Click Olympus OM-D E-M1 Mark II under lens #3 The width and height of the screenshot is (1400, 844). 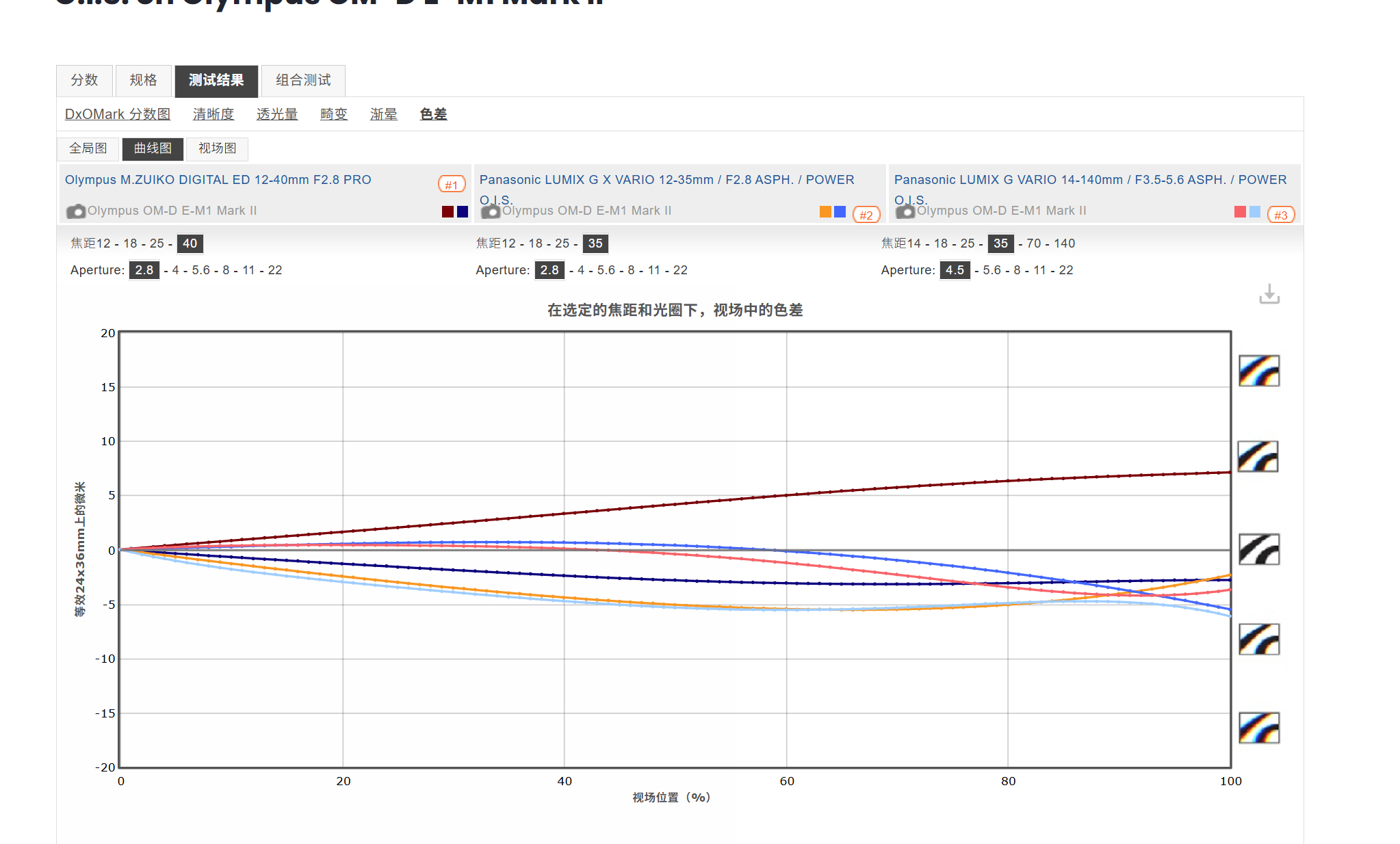[x=1001, y=211]
